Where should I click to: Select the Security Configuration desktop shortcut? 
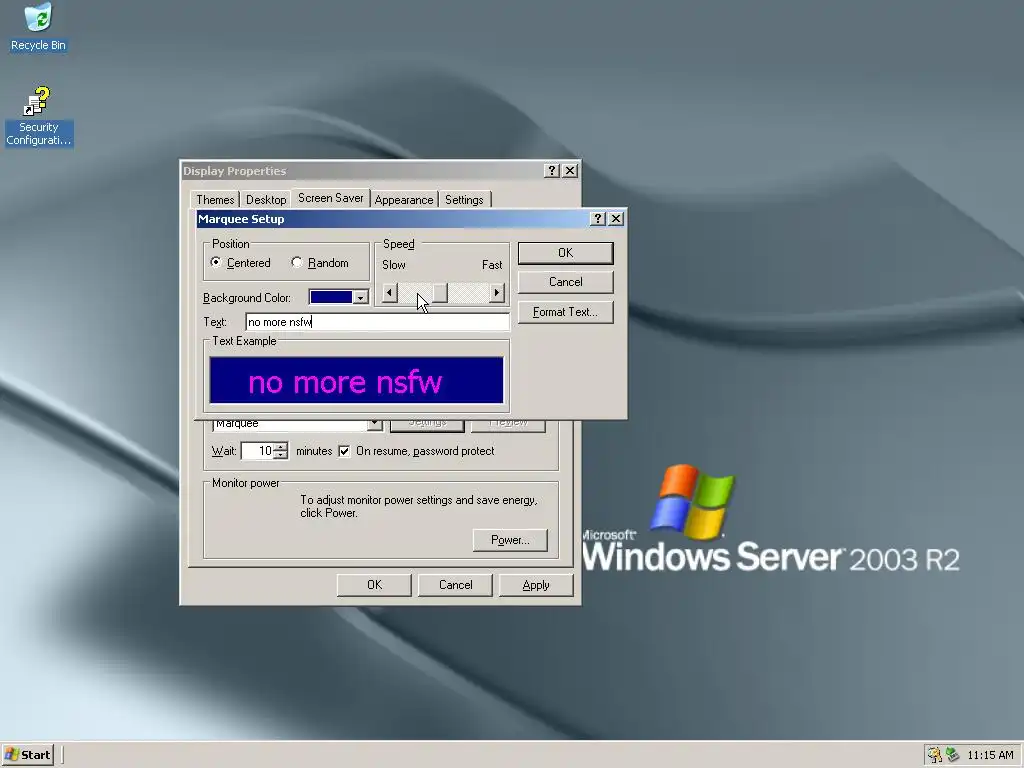39,117
